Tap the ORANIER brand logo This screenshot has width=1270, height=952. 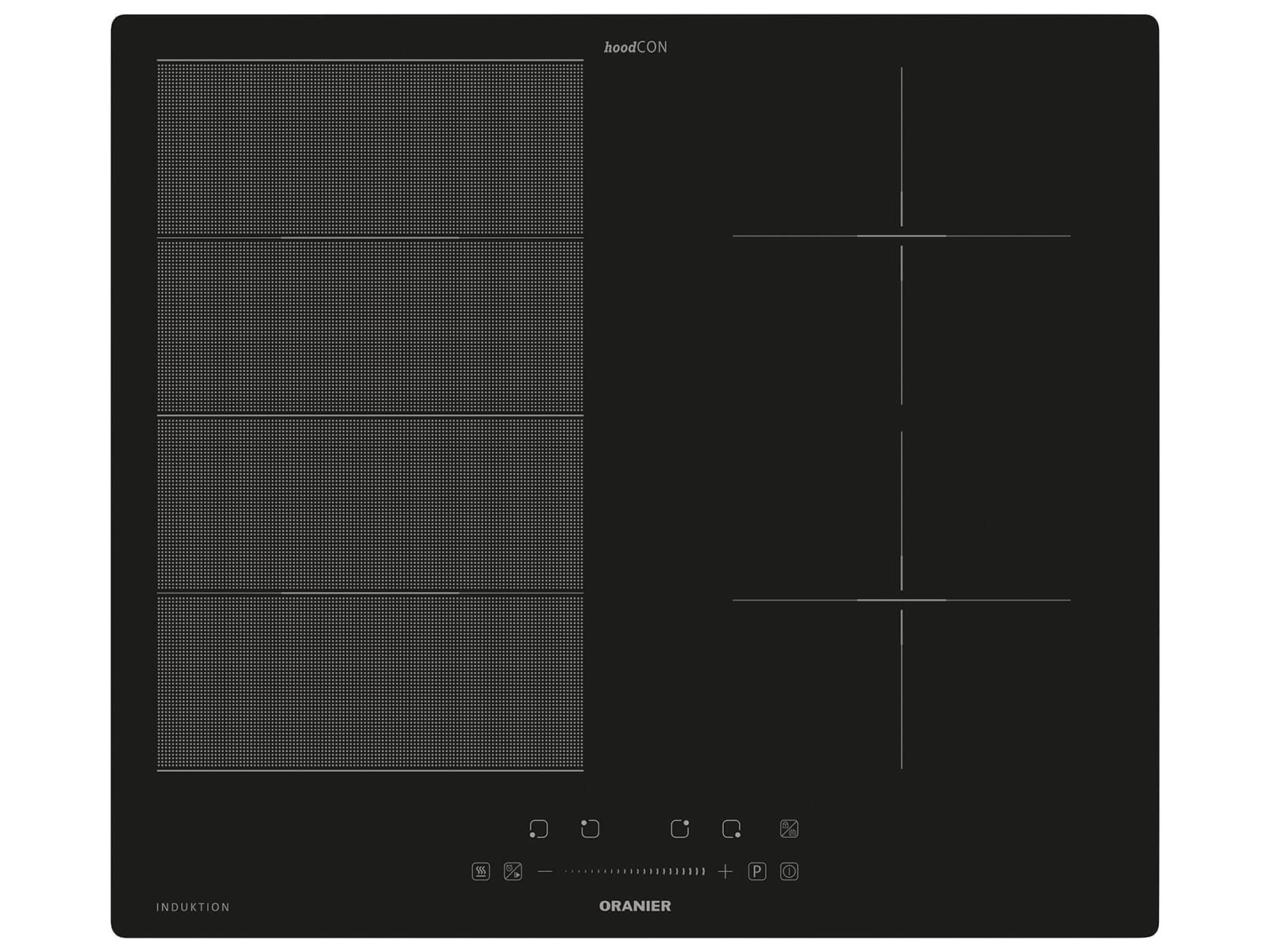click(635, 906)
